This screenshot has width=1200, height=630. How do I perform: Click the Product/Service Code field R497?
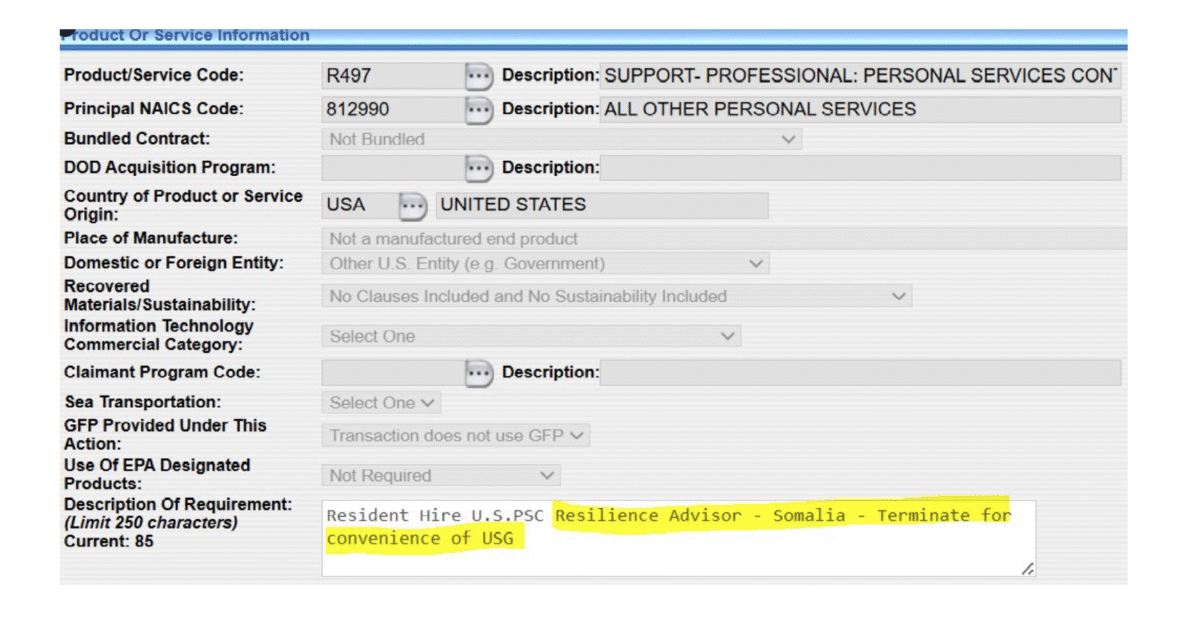click(391, 76)
